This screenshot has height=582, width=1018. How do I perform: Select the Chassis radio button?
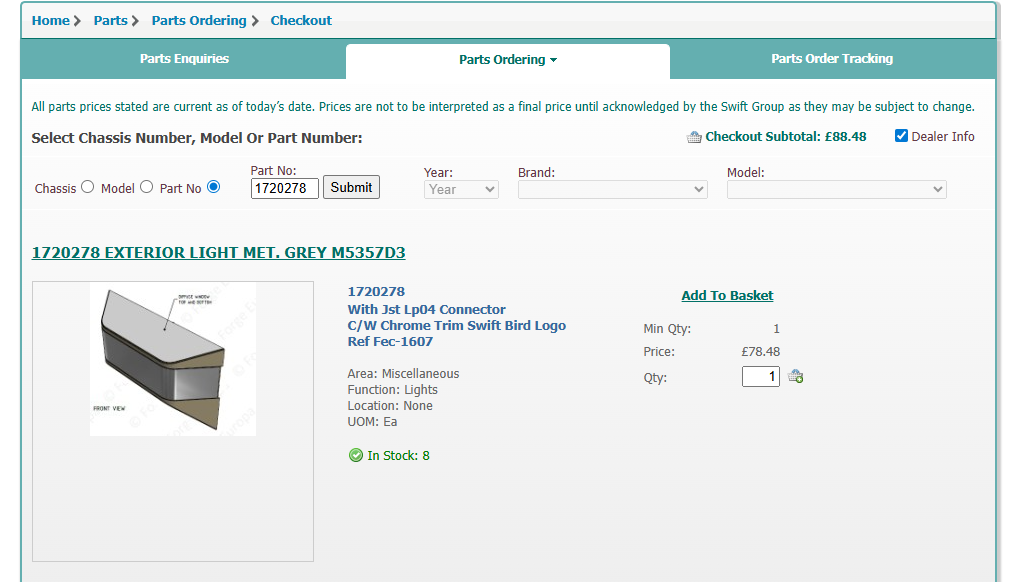click(87, 187)
